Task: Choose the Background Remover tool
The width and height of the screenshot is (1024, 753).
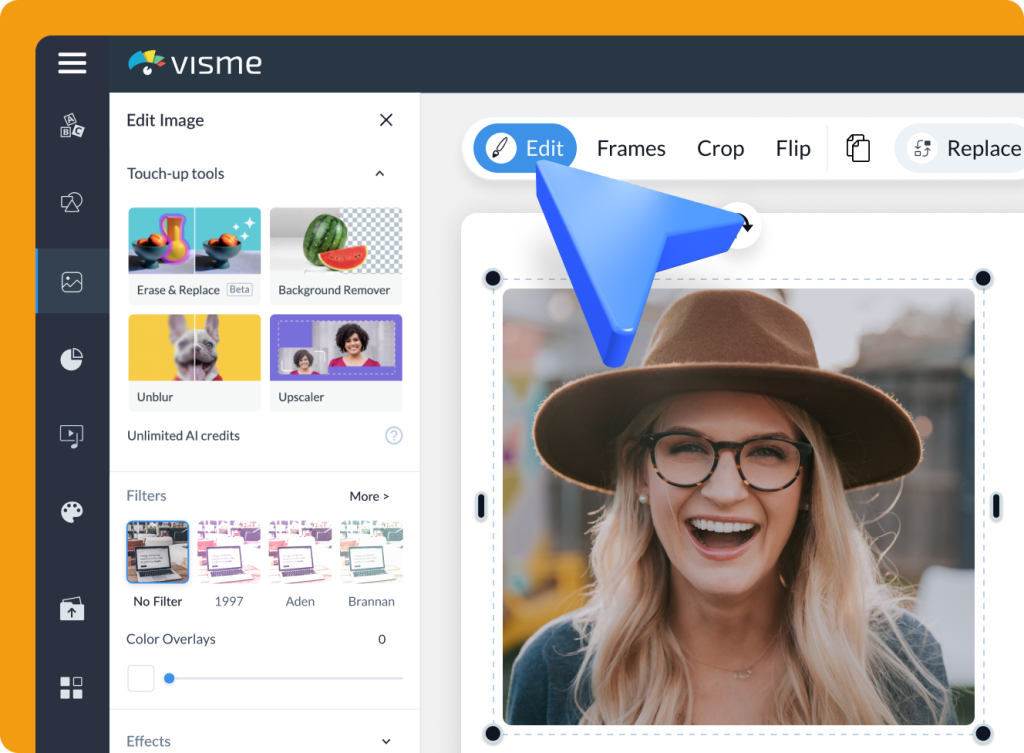Action: 336,256
